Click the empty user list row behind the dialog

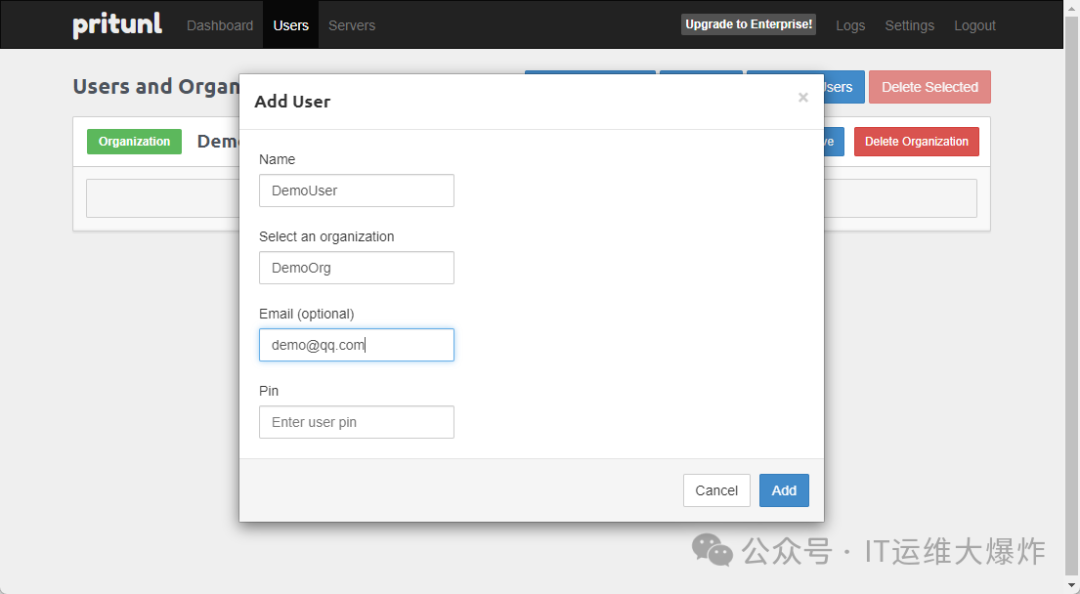pyautogui.click(x=900, y=198)
